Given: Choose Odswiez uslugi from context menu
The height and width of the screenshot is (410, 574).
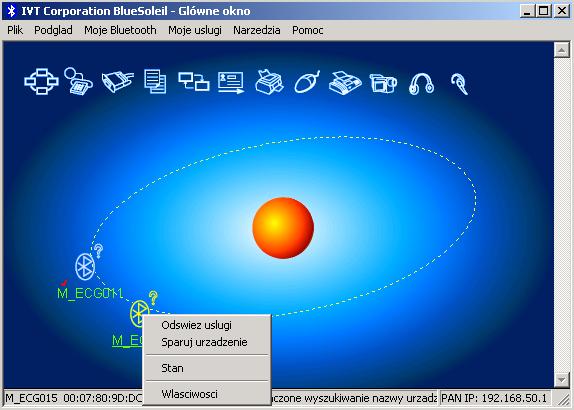Looking at the screenshot, I should click(x=197, y=325).
